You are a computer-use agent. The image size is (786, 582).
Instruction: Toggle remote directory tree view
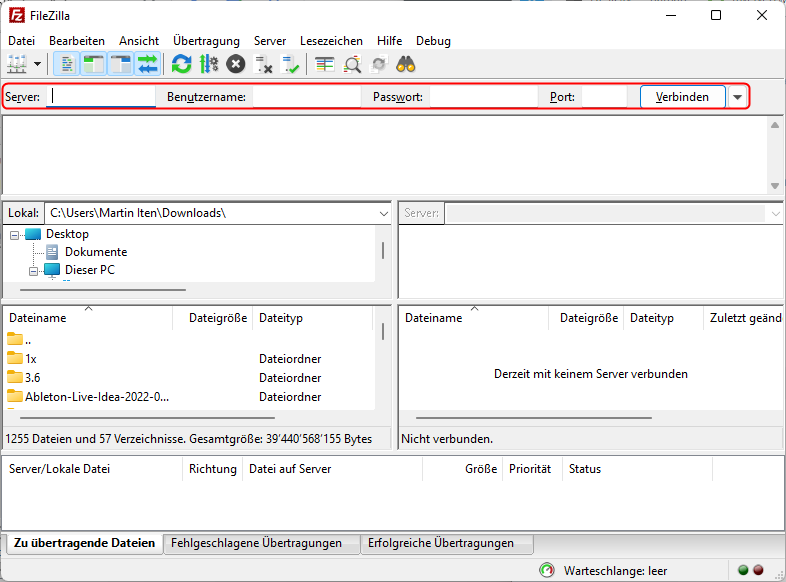tap(121, 64)
